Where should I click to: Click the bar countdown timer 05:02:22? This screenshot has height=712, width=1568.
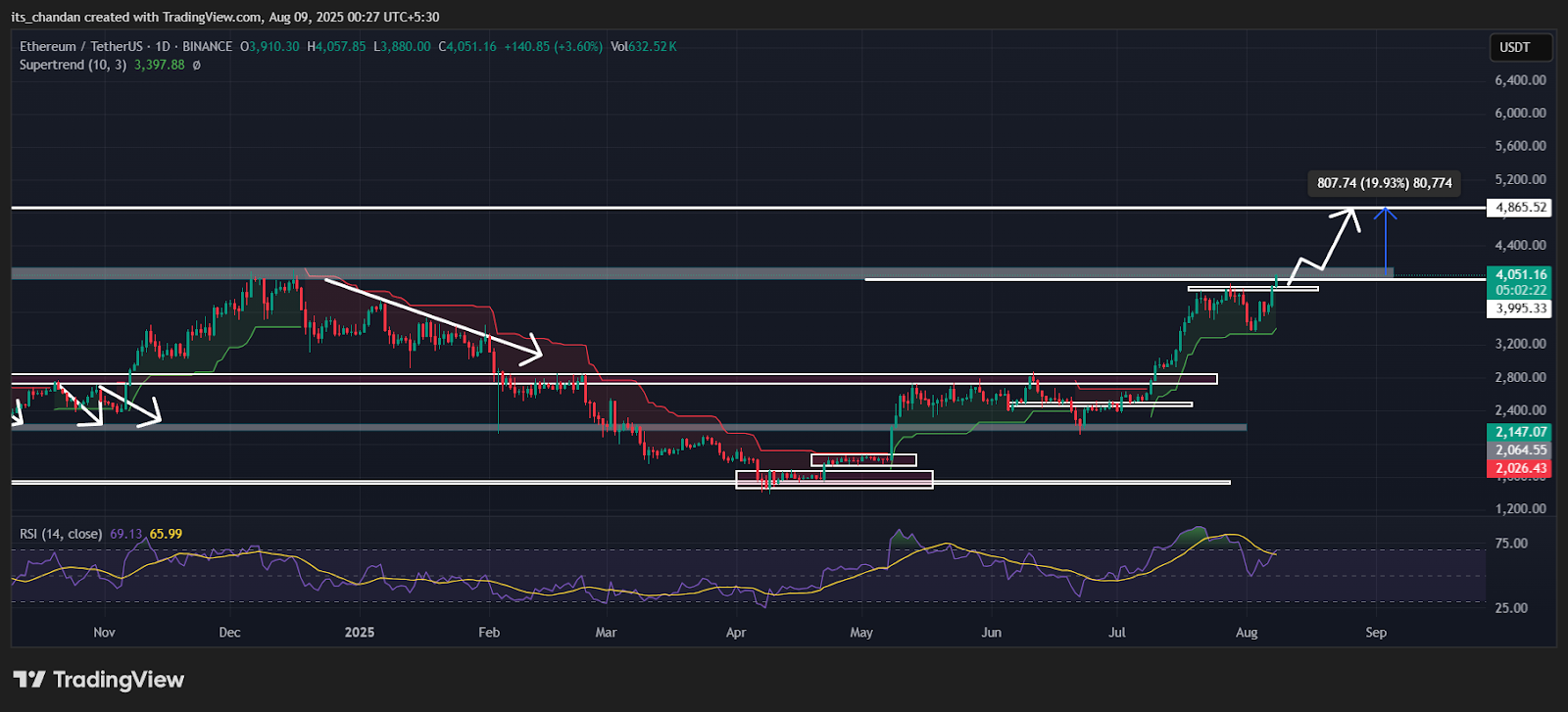click(1521, 291)
